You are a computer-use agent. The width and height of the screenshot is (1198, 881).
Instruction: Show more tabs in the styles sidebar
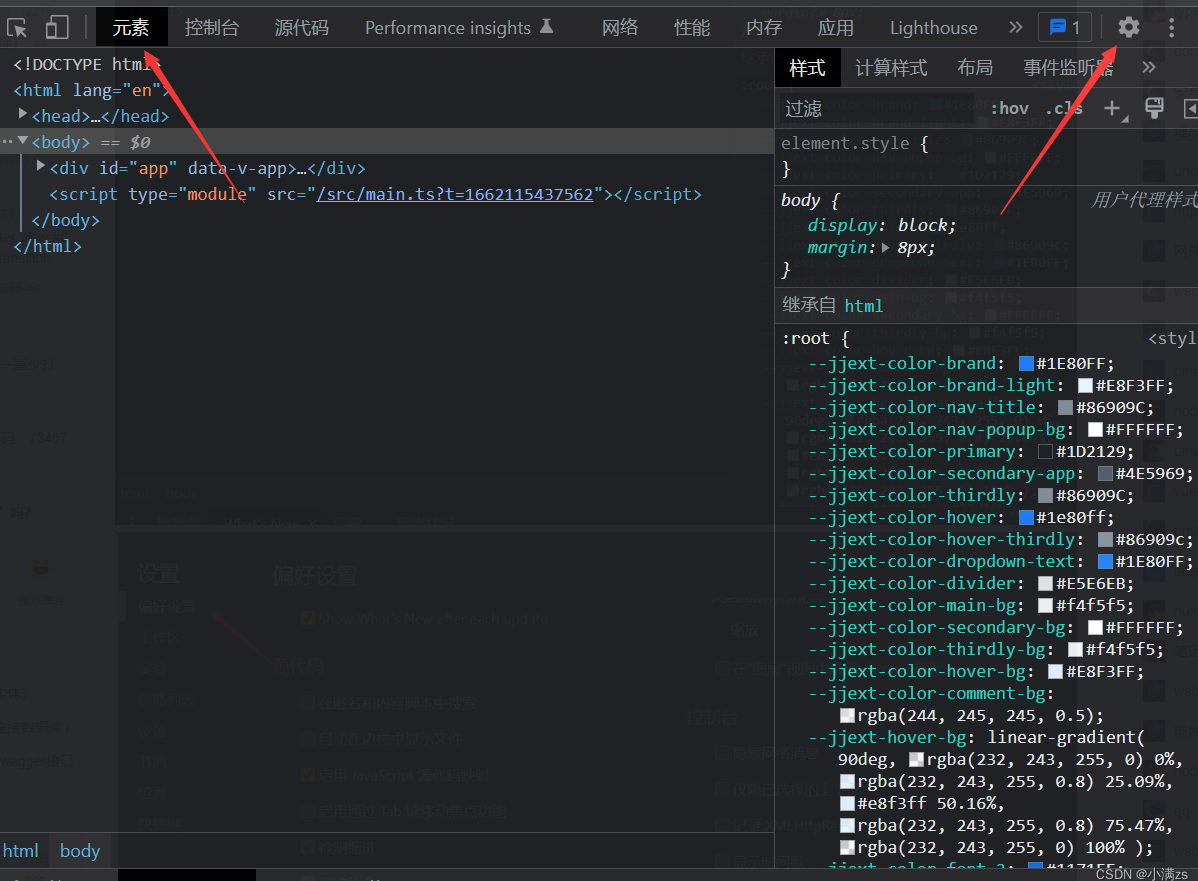coord(1148,67)
